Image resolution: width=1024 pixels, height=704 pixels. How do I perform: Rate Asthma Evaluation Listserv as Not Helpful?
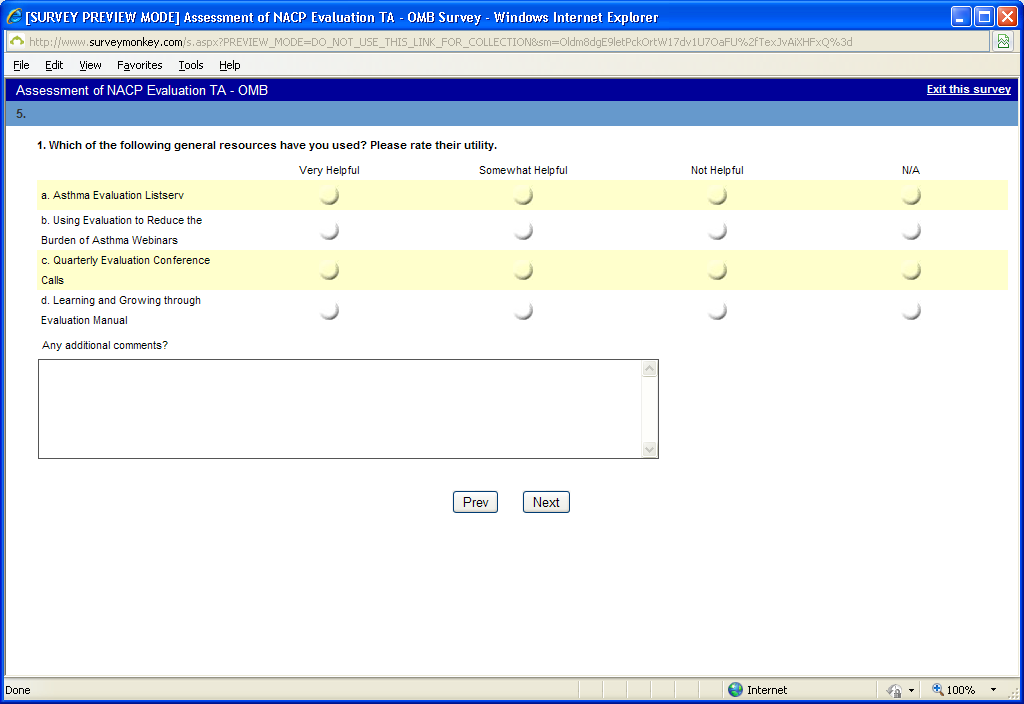[717, 195]
